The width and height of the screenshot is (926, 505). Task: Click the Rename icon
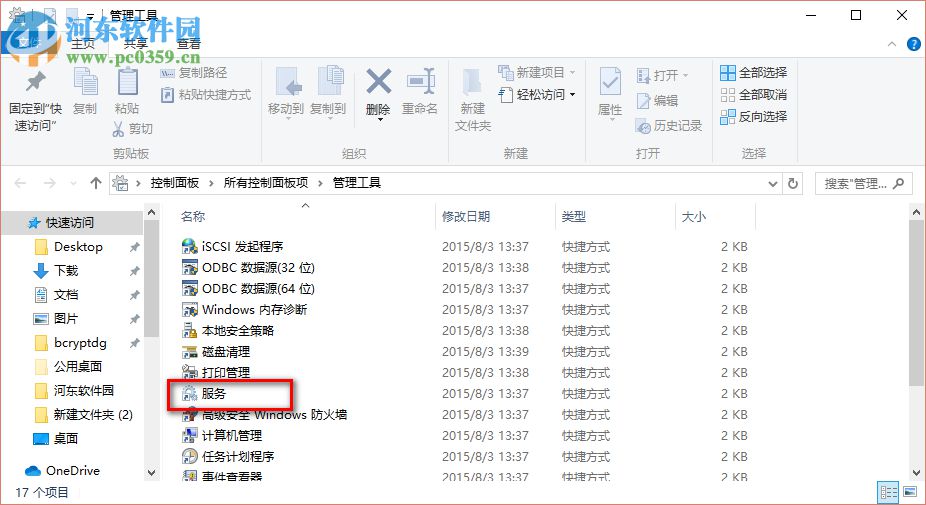[420, 82]
